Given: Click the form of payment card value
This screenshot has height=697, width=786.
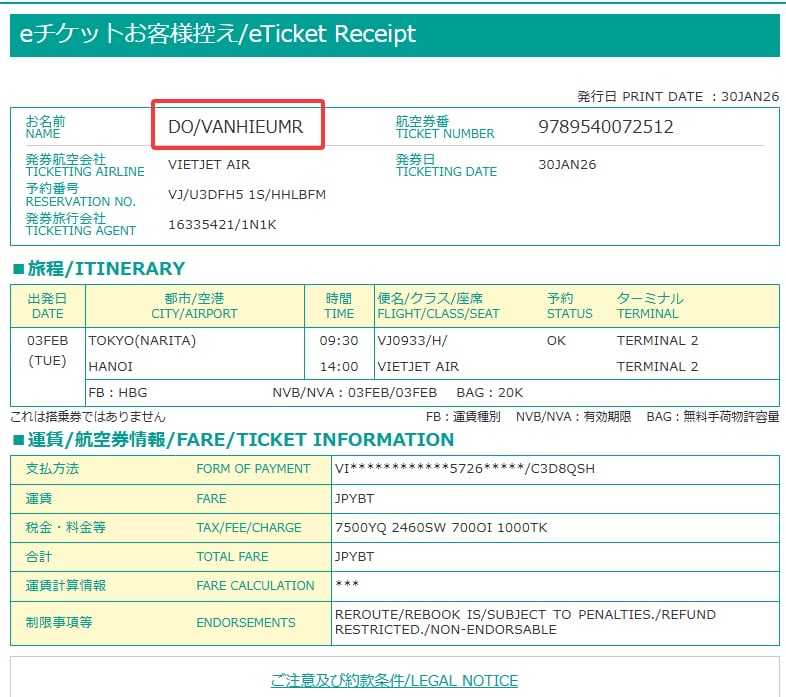Looking at the screenshot, I should pos(465,468).
